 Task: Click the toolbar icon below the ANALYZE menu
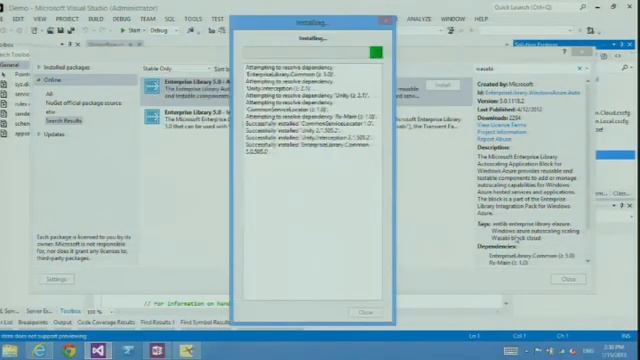click(451, 30)
